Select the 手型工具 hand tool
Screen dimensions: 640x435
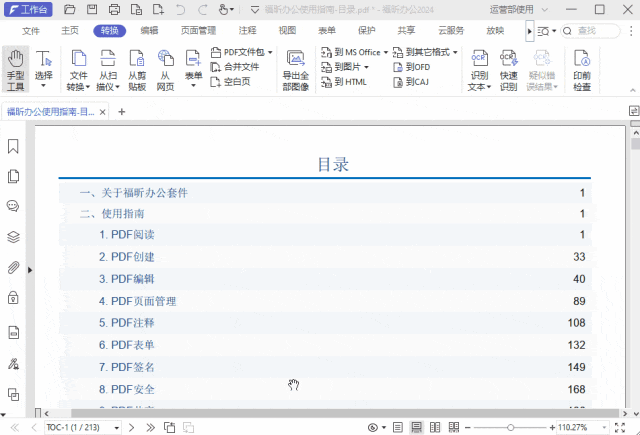click(x=16, y=69)
